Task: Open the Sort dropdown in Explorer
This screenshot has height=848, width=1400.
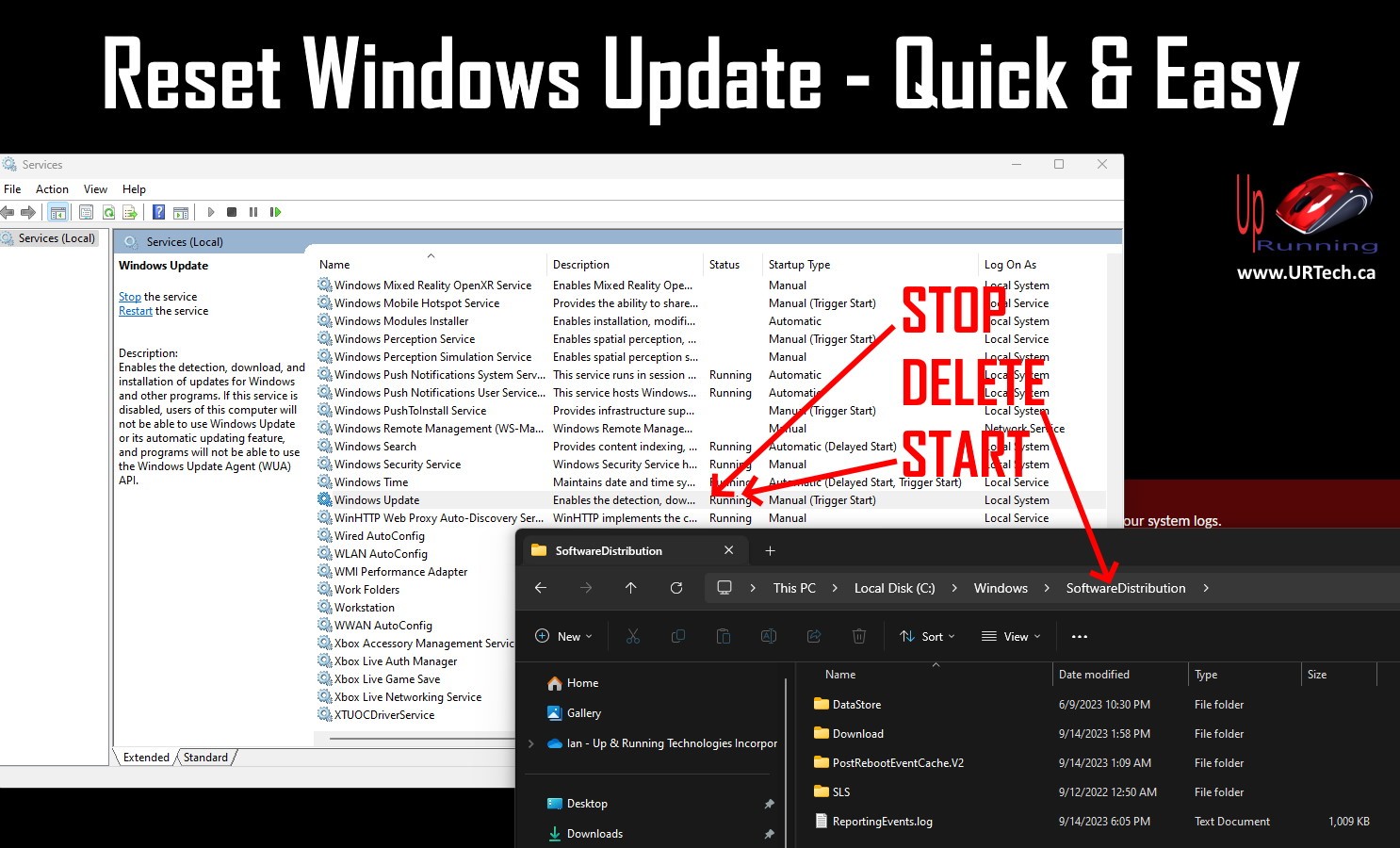Action: coord(927,637)
